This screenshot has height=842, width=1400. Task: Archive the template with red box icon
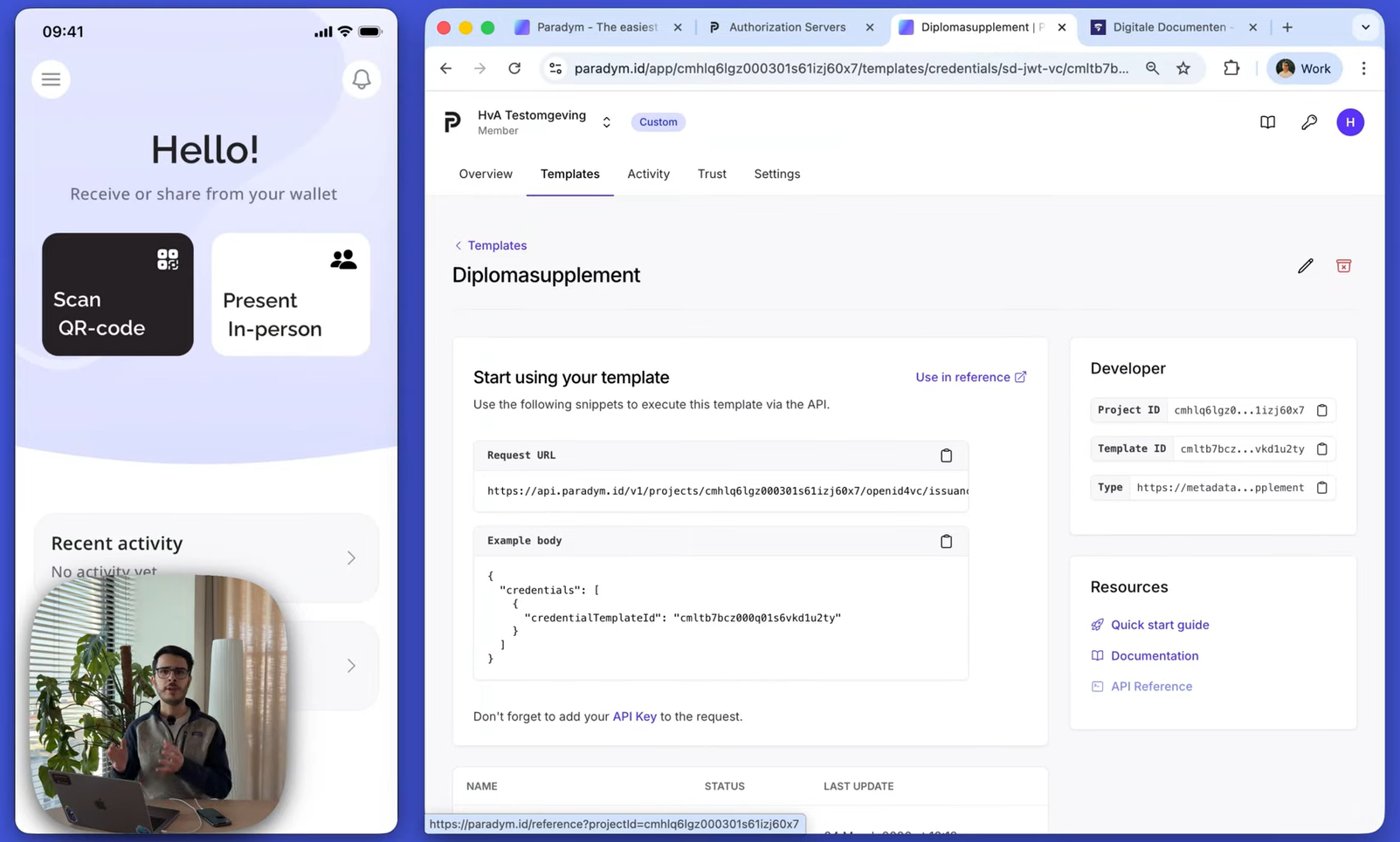click(x=1344, y=265)
